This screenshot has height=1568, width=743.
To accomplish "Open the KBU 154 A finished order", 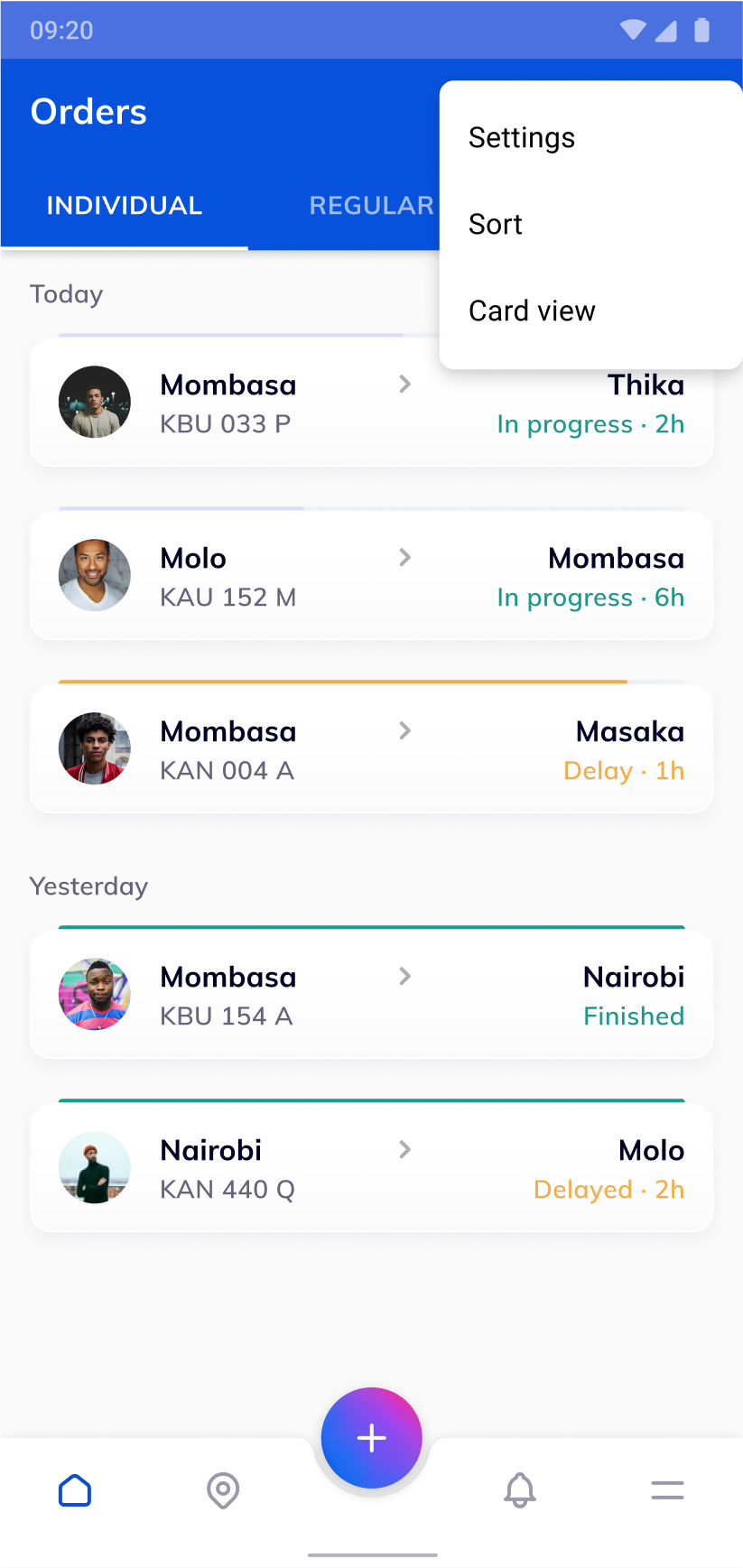I will (372, 995).
